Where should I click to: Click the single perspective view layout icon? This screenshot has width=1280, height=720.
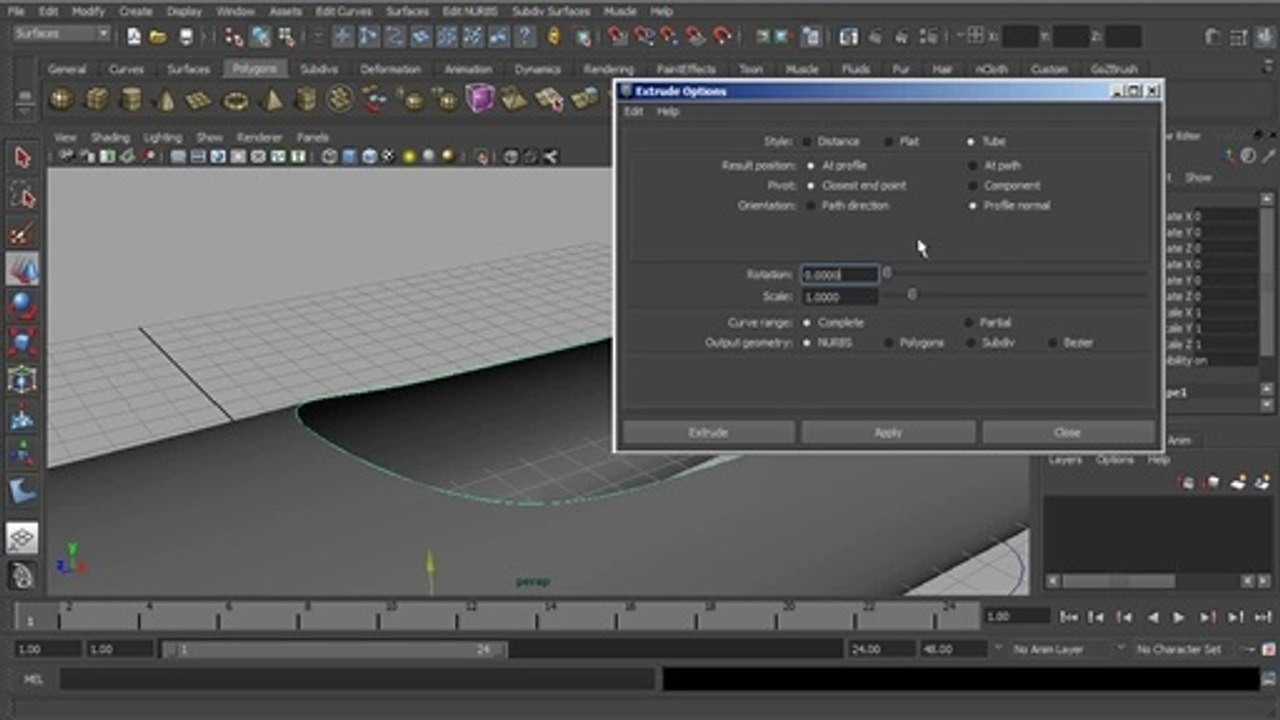[x=22, y=538]
